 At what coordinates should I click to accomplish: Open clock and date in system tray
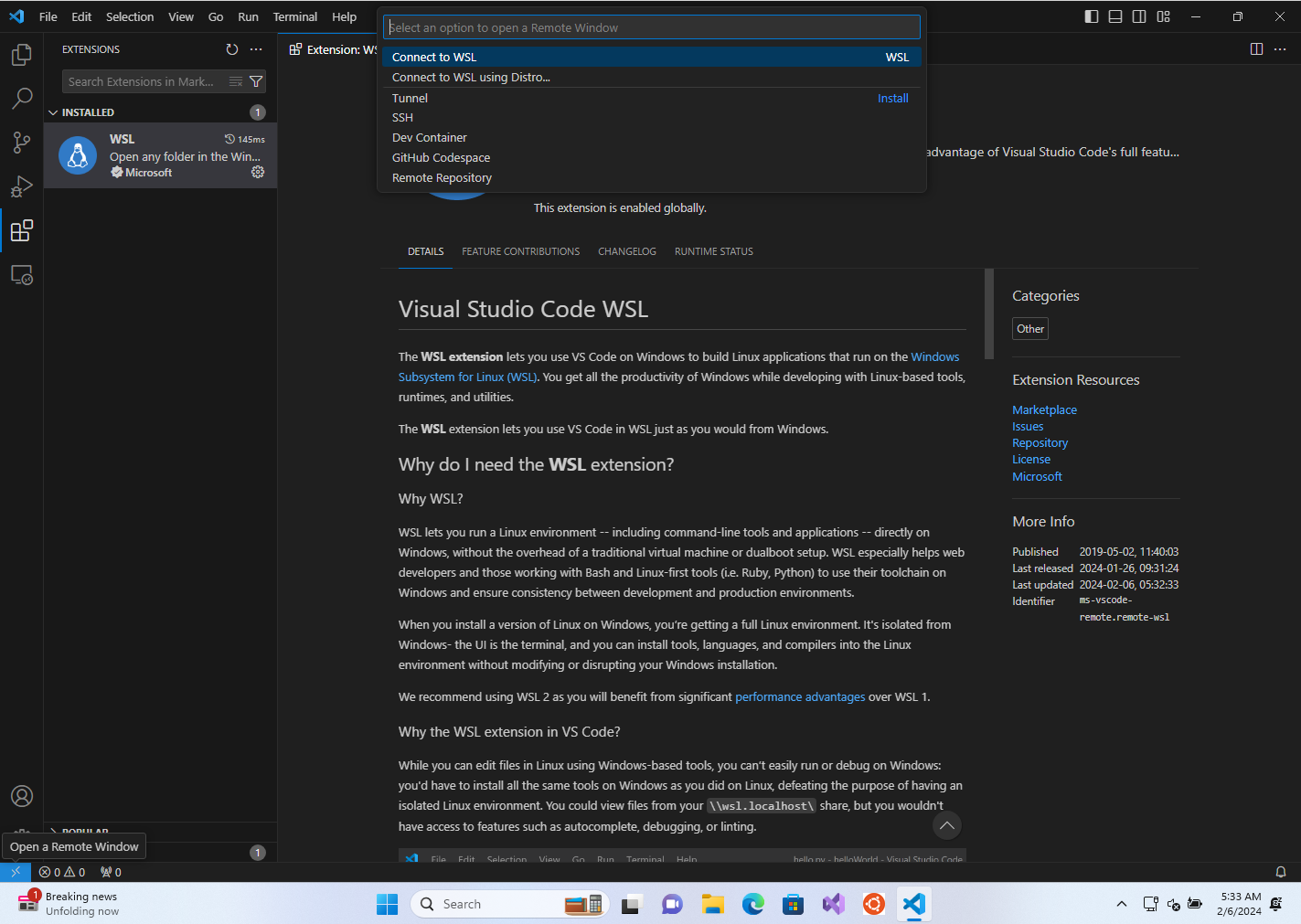[x=1239, y=904]
